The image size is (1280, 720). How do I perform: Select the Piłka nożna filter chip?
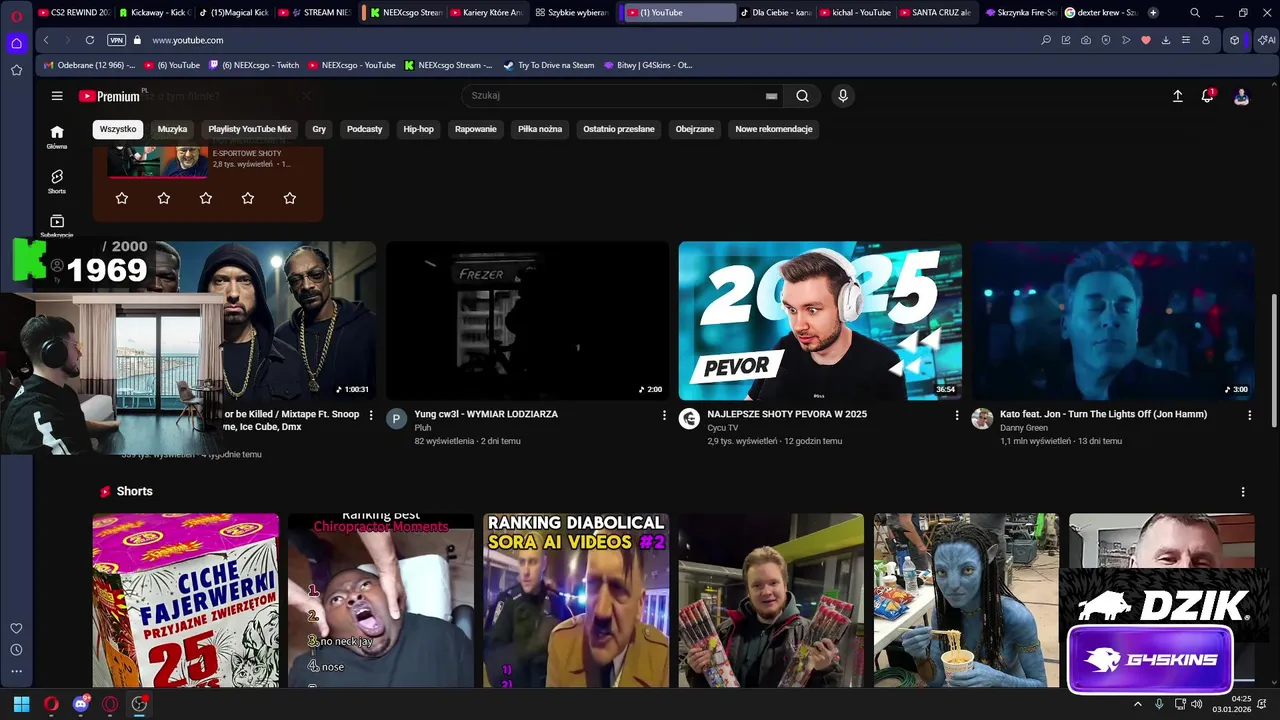[540, 129]
